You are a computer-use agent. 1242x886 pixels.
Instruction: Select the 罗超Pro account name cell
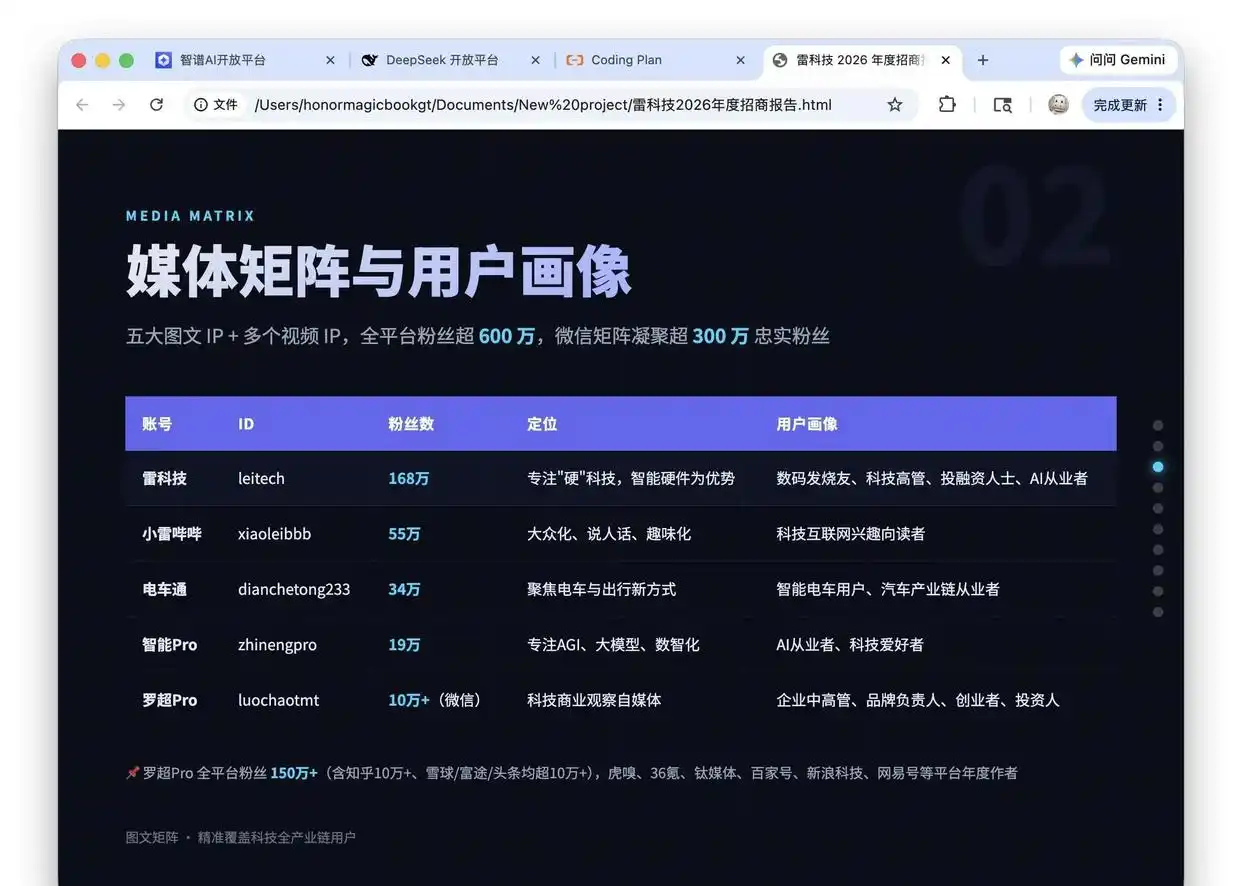pos(170,700)
